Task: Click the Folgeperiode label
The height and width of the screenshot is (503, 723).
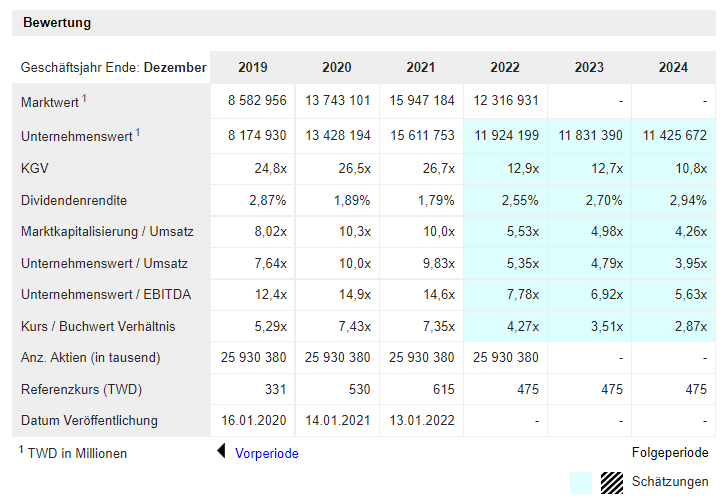Action: coord(670,453)
